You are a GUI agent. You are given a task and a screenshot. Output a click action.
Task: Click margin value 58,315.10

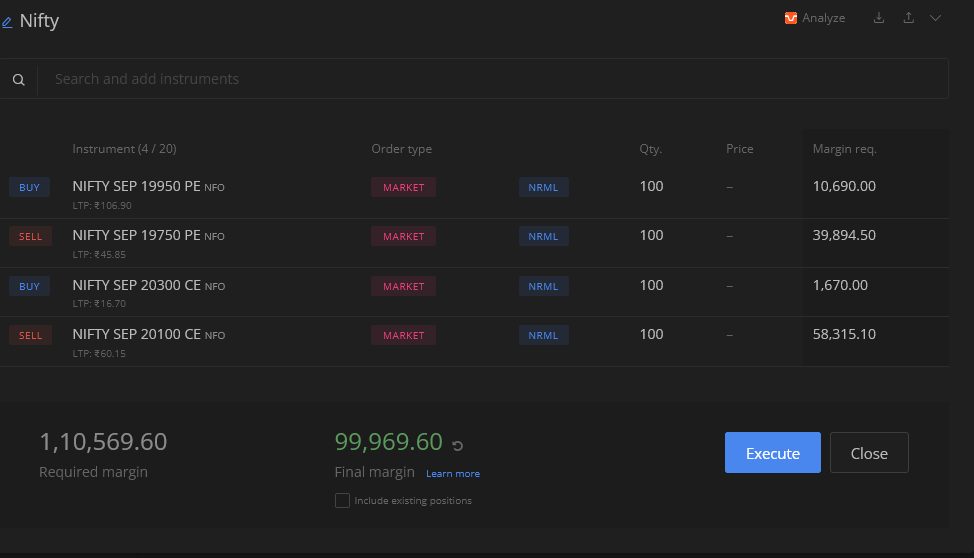[844, 334]
